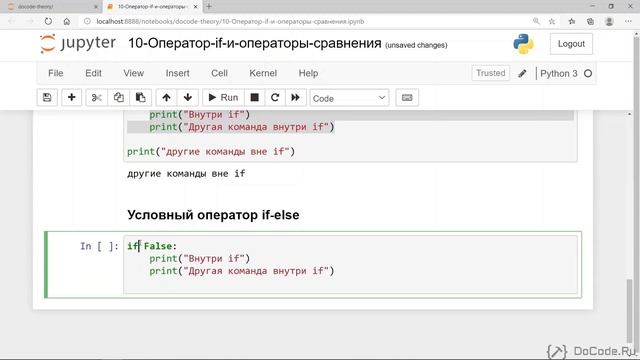Click the Python 3 kernel idle circle
The image size is (640, 360).
pyautogui.click(x=588, y=73)
